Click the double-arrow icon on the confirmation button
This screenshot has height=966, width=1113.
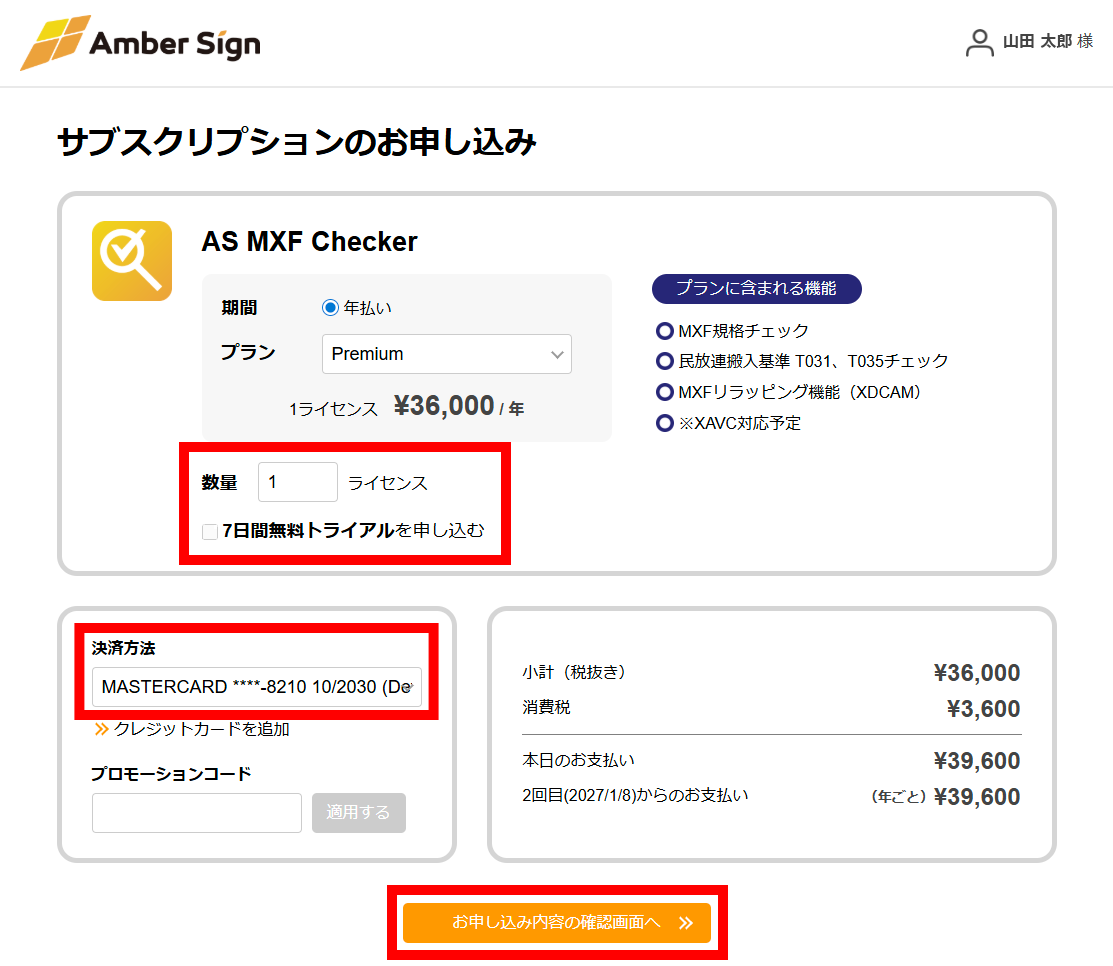(x=687, y=923)
